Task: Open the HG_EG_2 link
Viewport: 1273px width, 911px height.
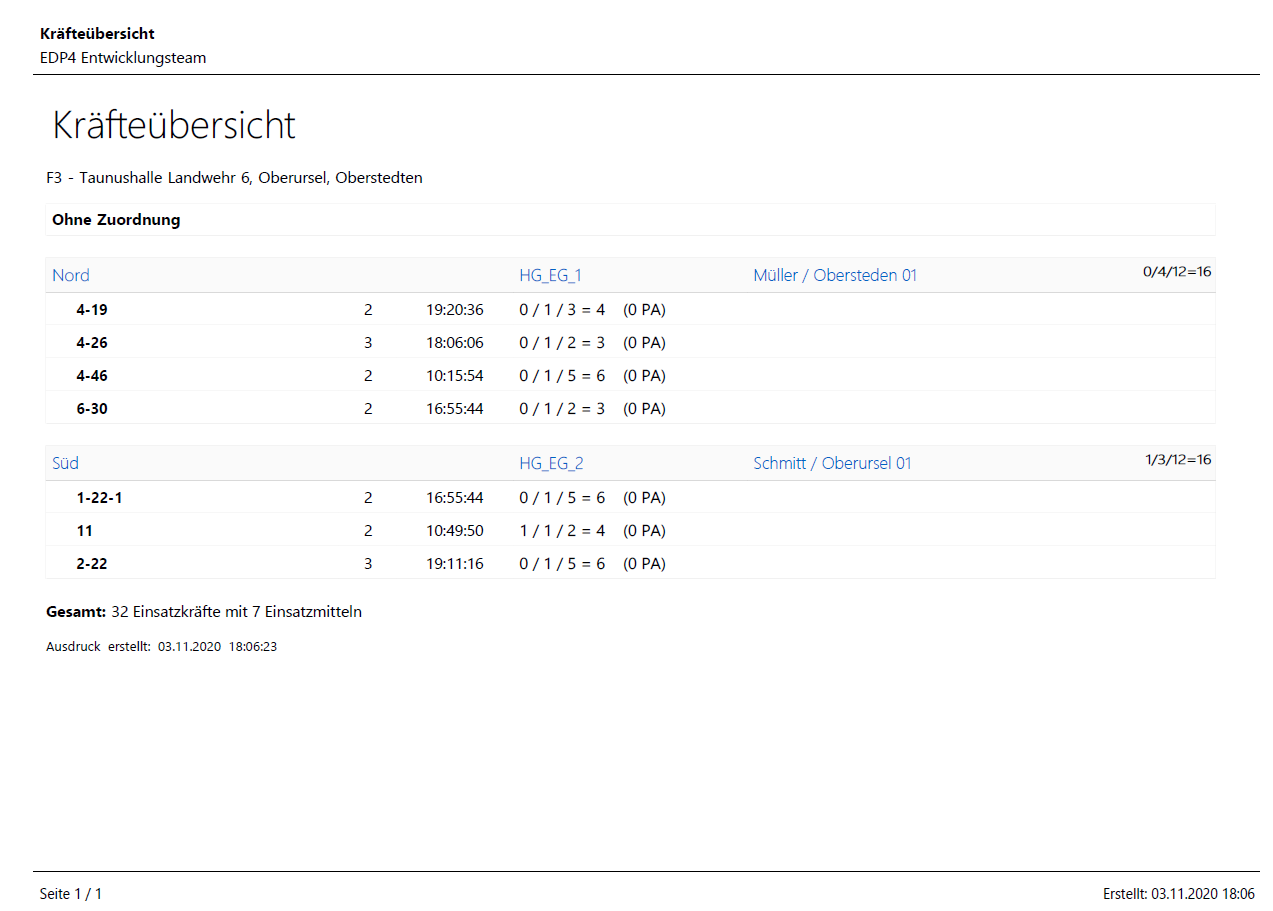Action: click(551, 463)
